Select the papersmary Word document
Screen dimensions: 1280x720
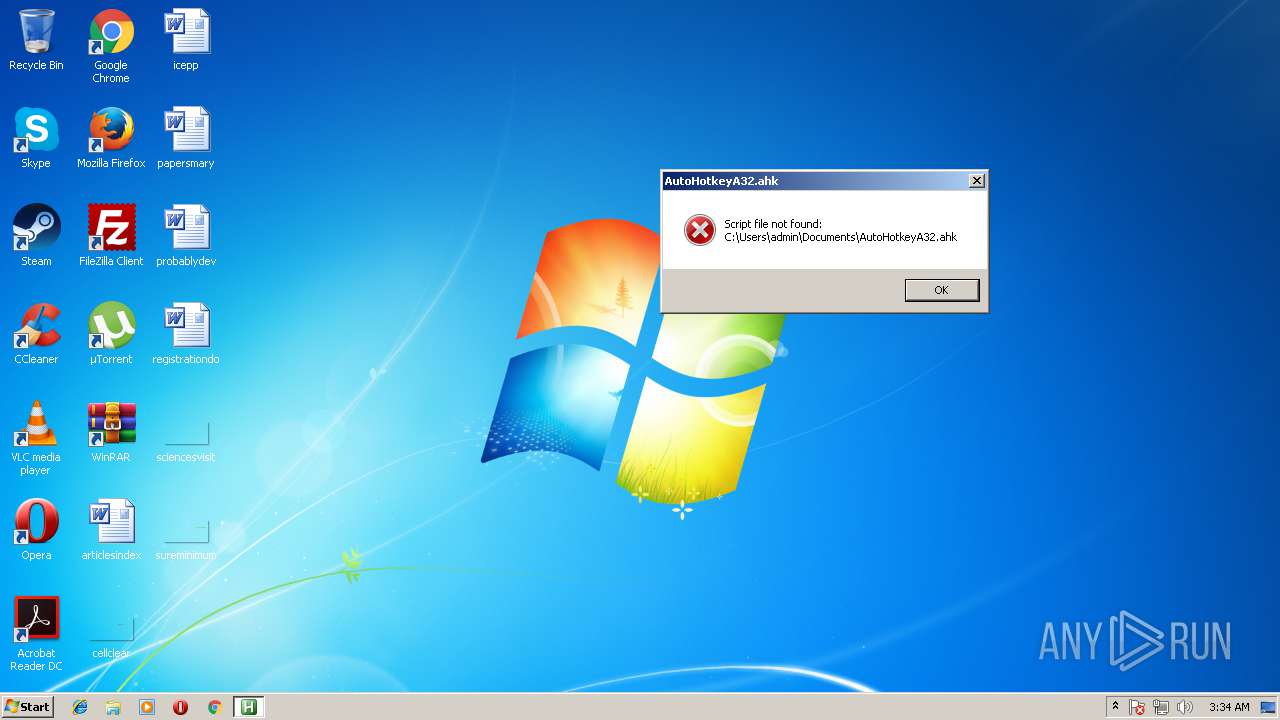[x=186, y=138]
